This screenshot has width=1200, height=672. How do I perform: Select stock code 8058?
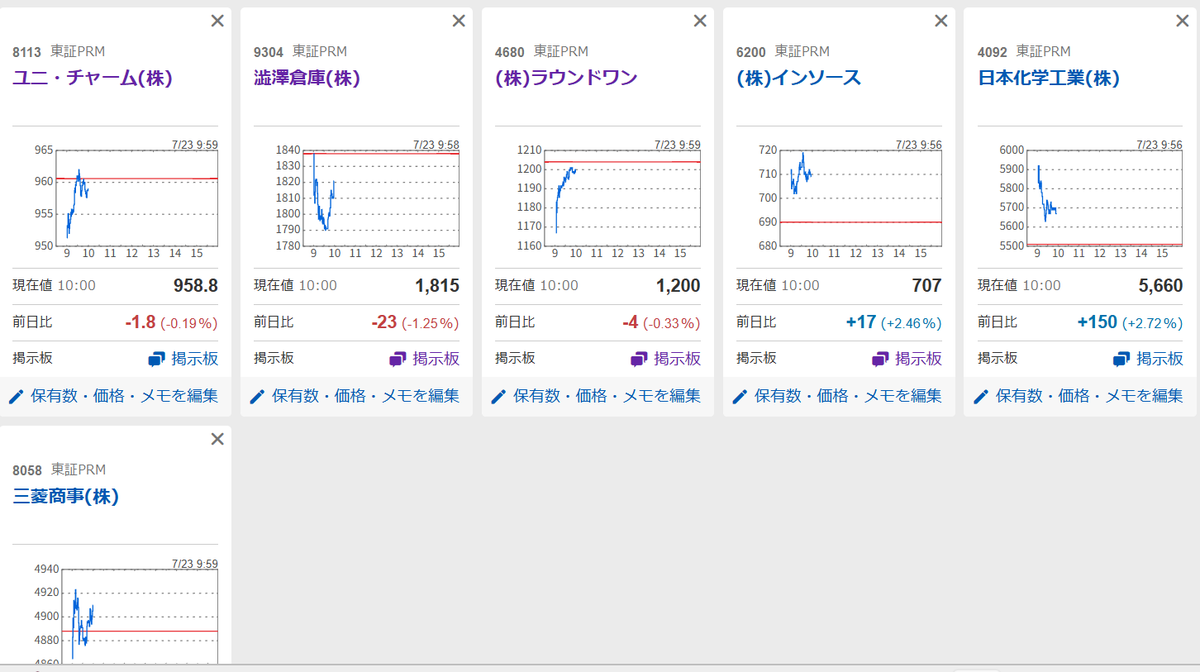(x=27, y=470)
